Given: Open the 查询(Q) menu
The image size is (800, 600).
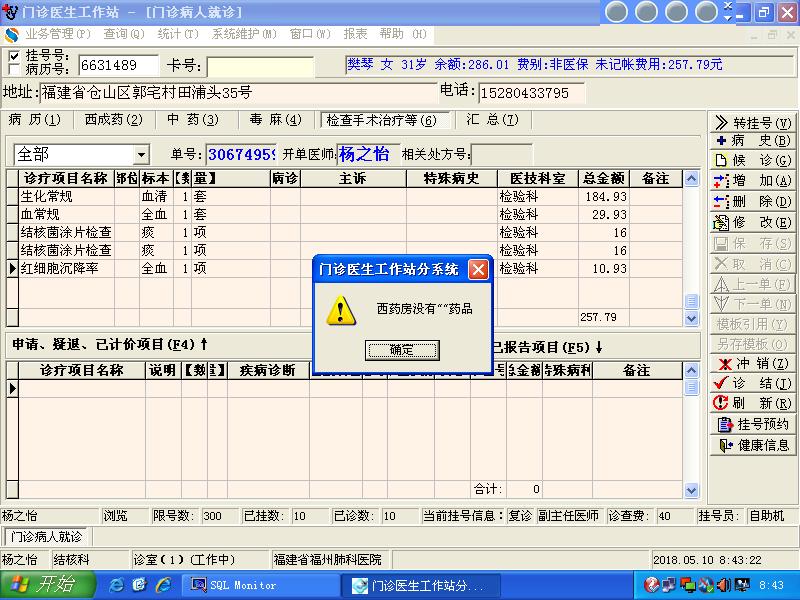Looking at the screenshot, I should click(x=124, y=34).
